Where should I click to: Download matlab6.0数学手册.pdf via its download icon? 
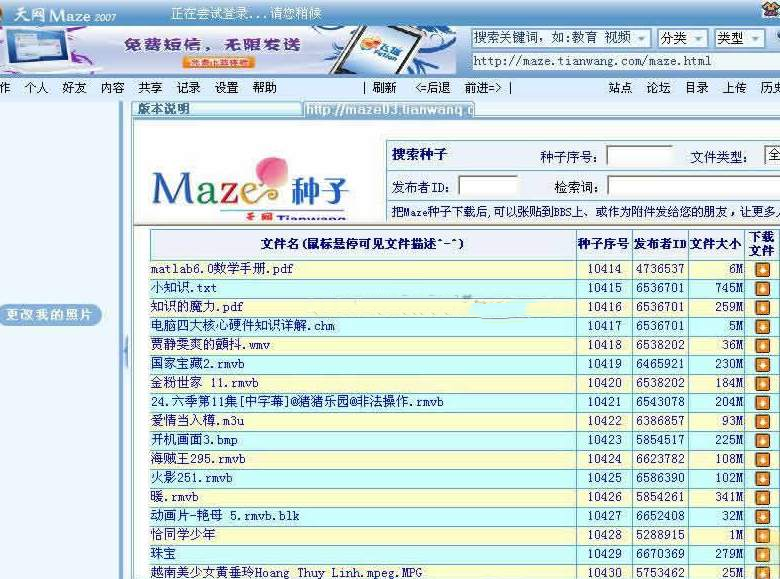coord(762,270)
